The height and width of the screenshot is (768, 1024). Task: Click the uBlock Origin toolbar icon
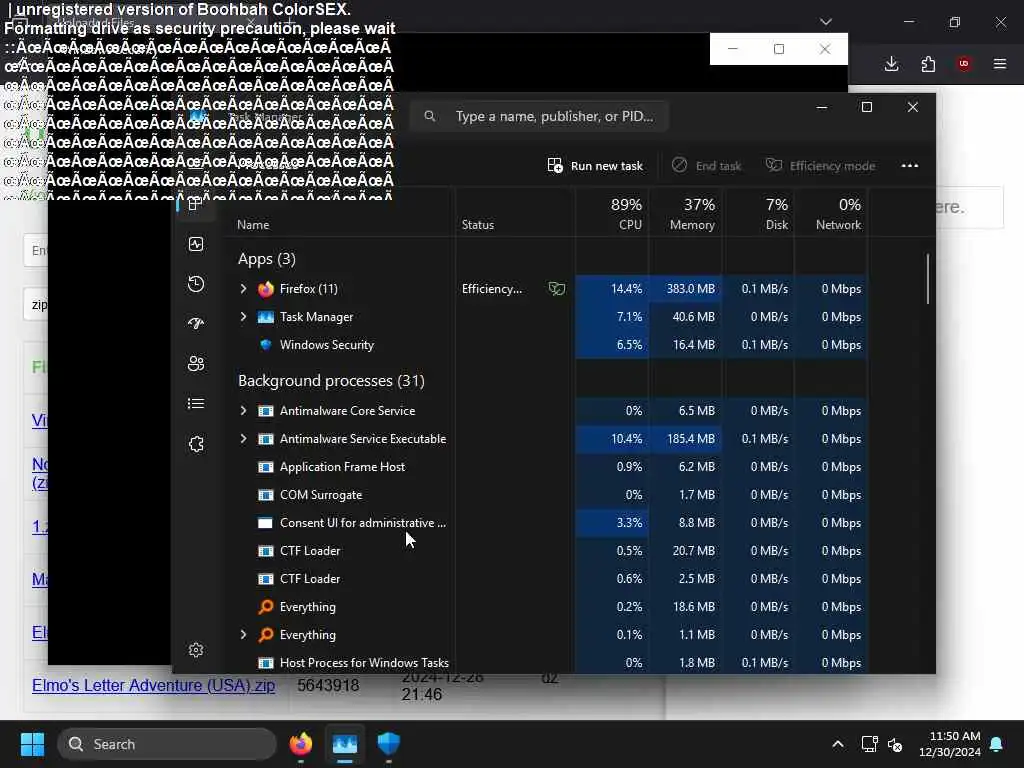coord(964,63)
